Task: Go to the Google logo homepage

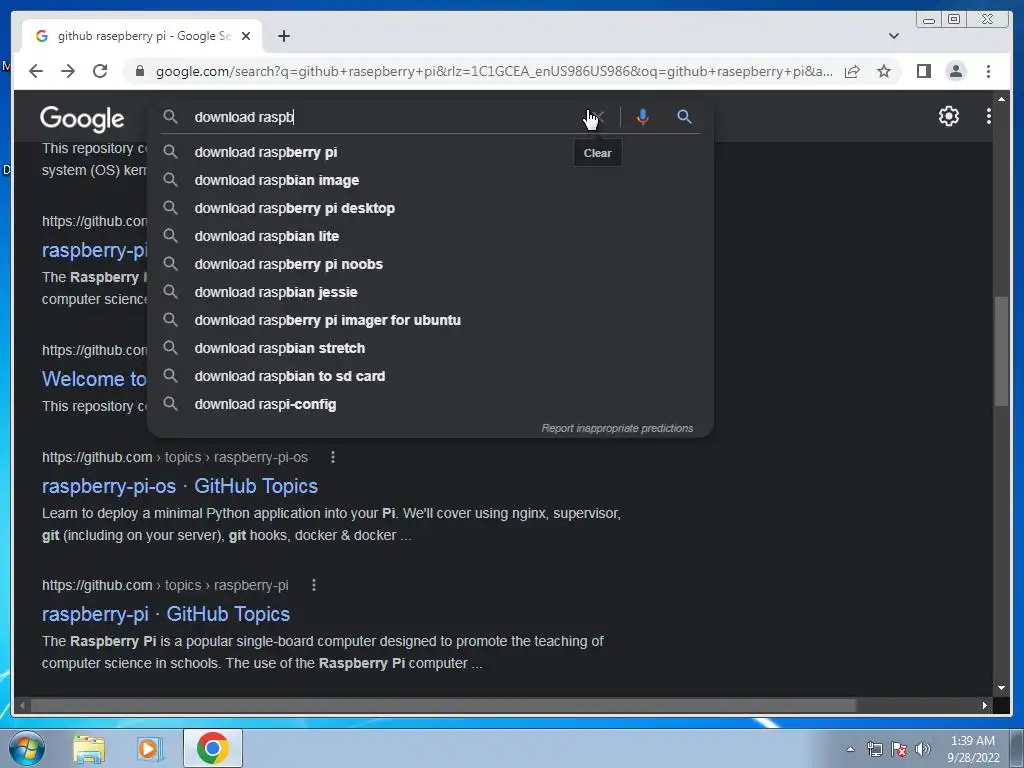Action: (82, 118)
